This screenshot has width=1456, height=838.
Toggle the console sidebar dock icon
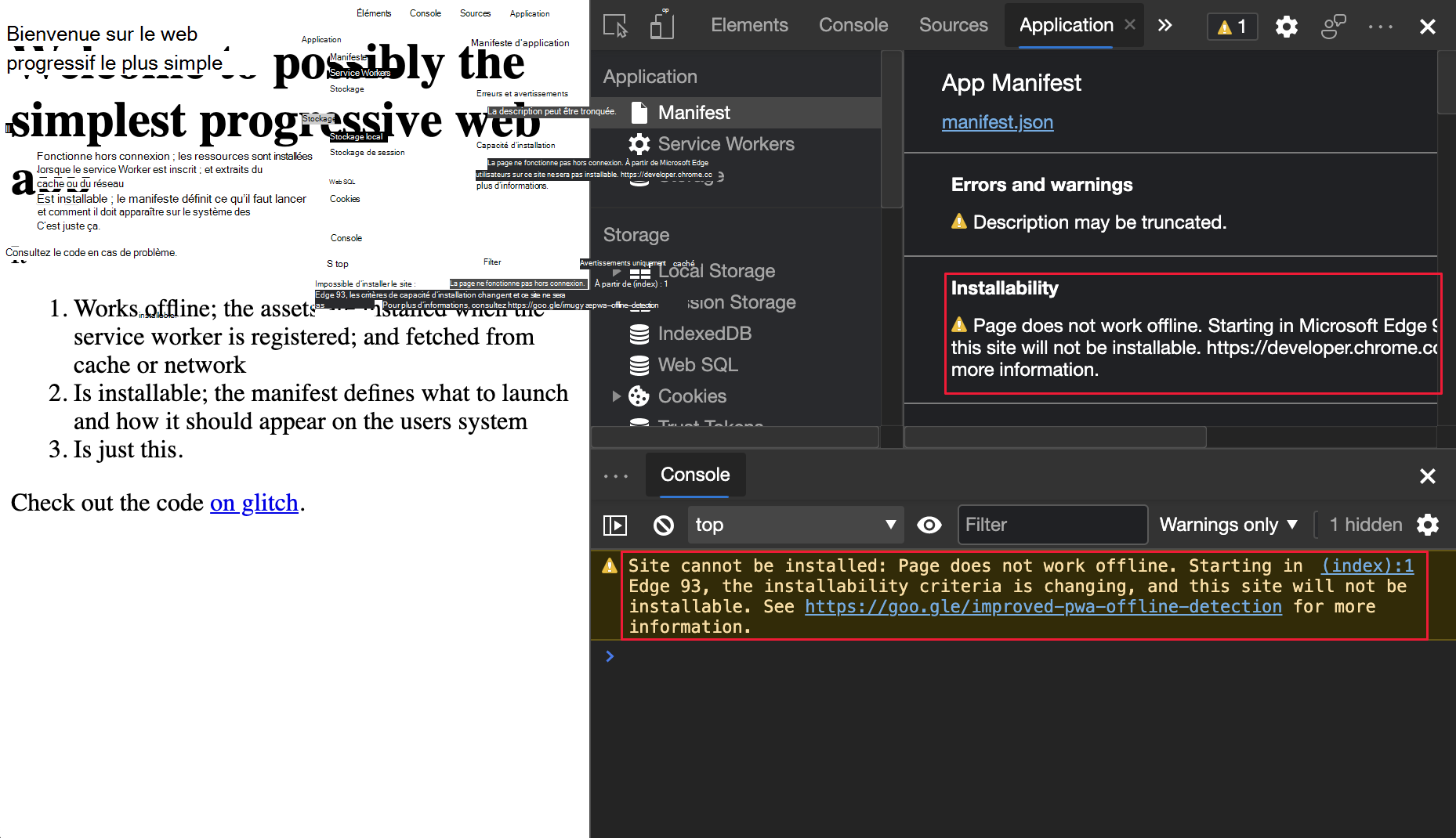(615, 525)
